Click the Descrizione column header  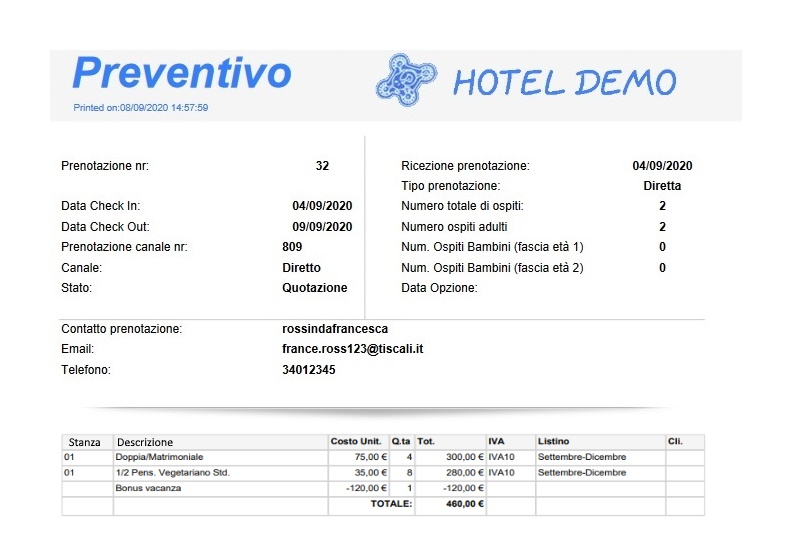[145, 442]
